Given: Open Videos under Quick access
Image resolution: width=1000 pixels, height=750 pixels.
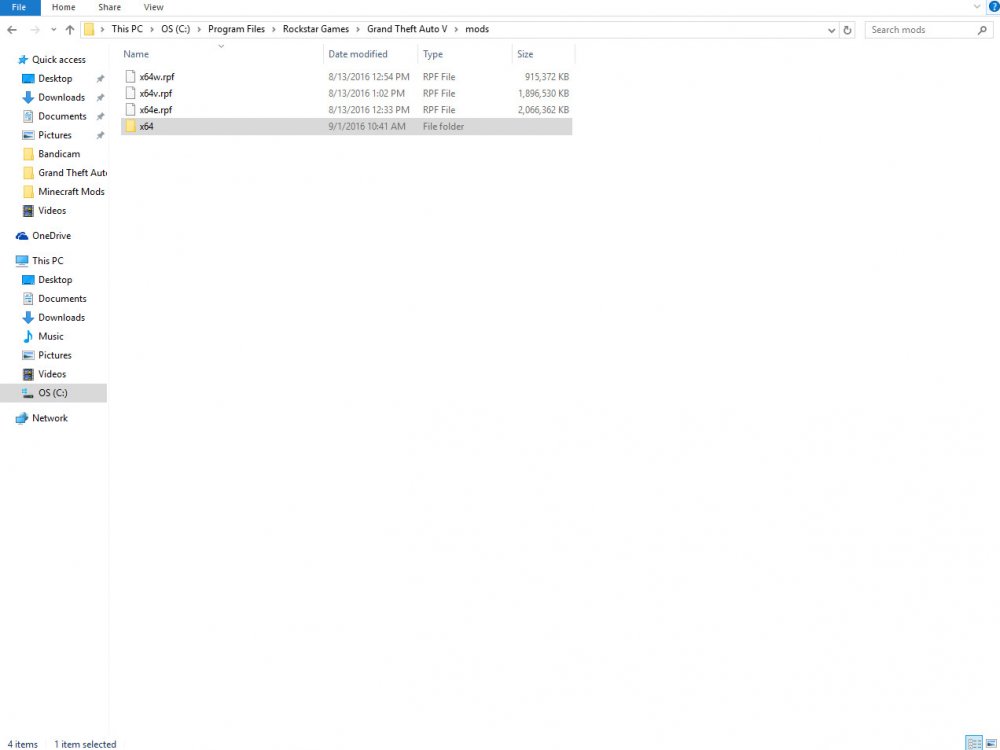Looking at the screenshot, I should 52,210.
